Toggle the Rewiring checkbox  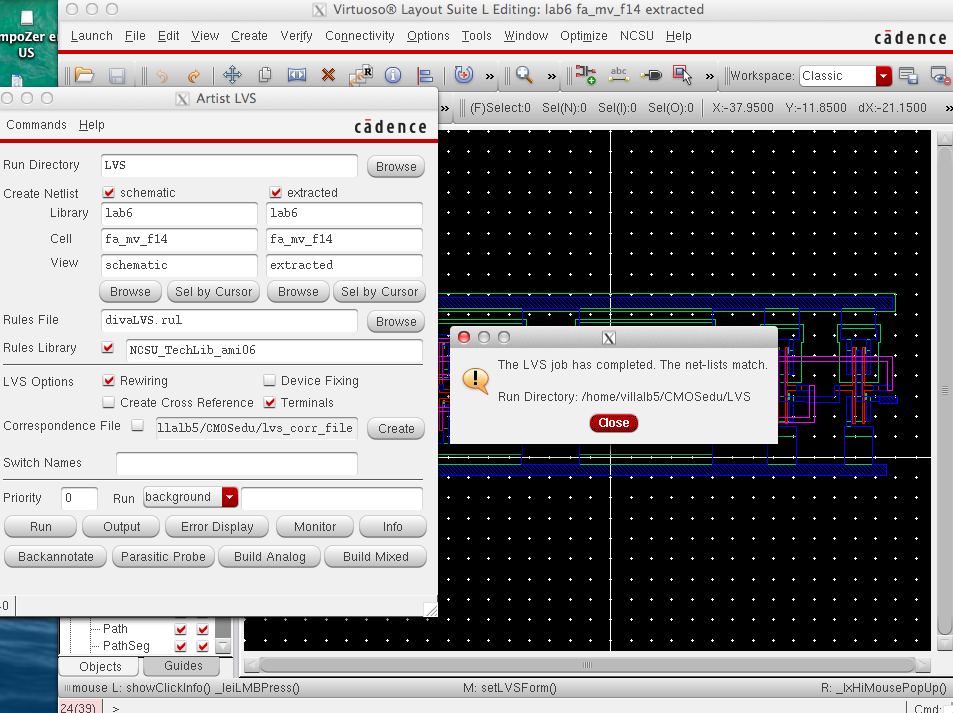[x=110, y=381]
